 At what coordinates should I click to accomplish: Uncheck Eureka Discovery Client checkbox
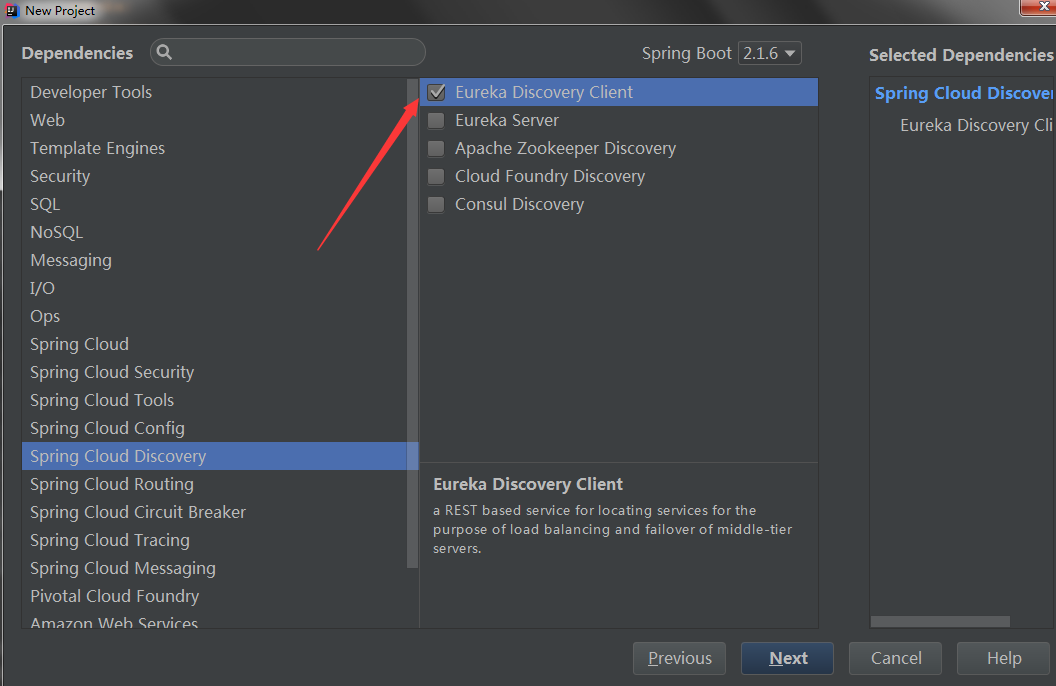[x=436, y=92]
